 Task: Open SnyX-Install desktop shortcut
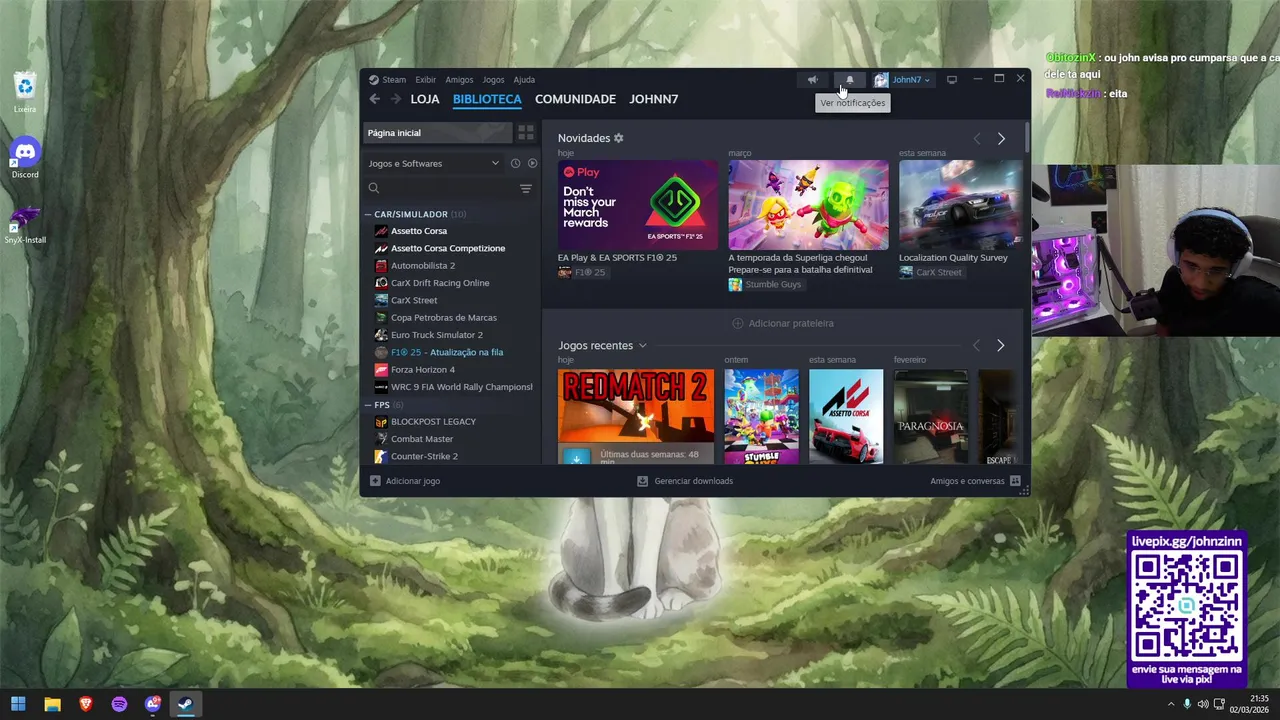25,224
